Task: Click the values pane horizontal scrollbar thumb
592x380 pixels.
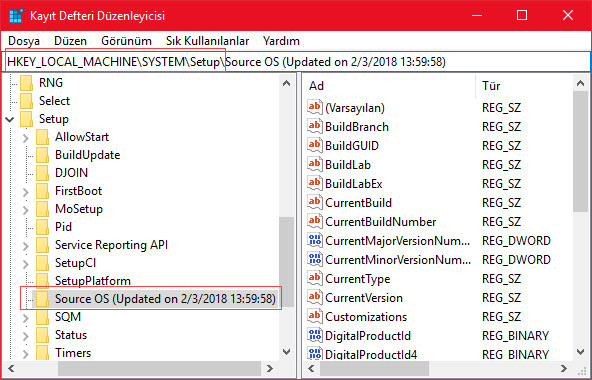Action: [374, 368]
